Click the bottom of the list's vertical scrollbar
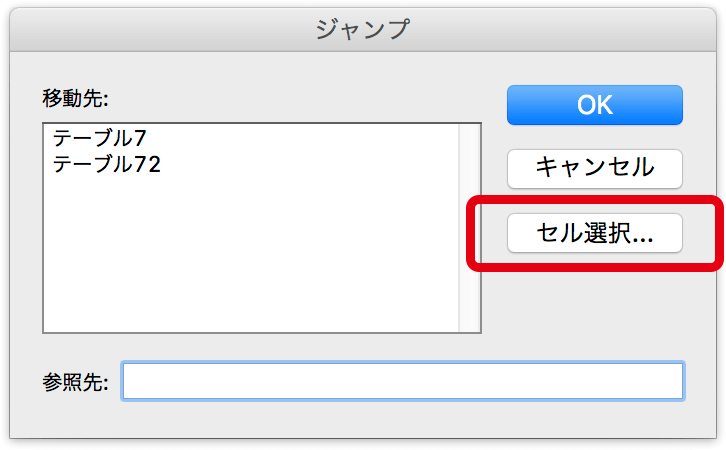Image resolution: width=726 pixels, height=450 pixels. tap(469, 324)
